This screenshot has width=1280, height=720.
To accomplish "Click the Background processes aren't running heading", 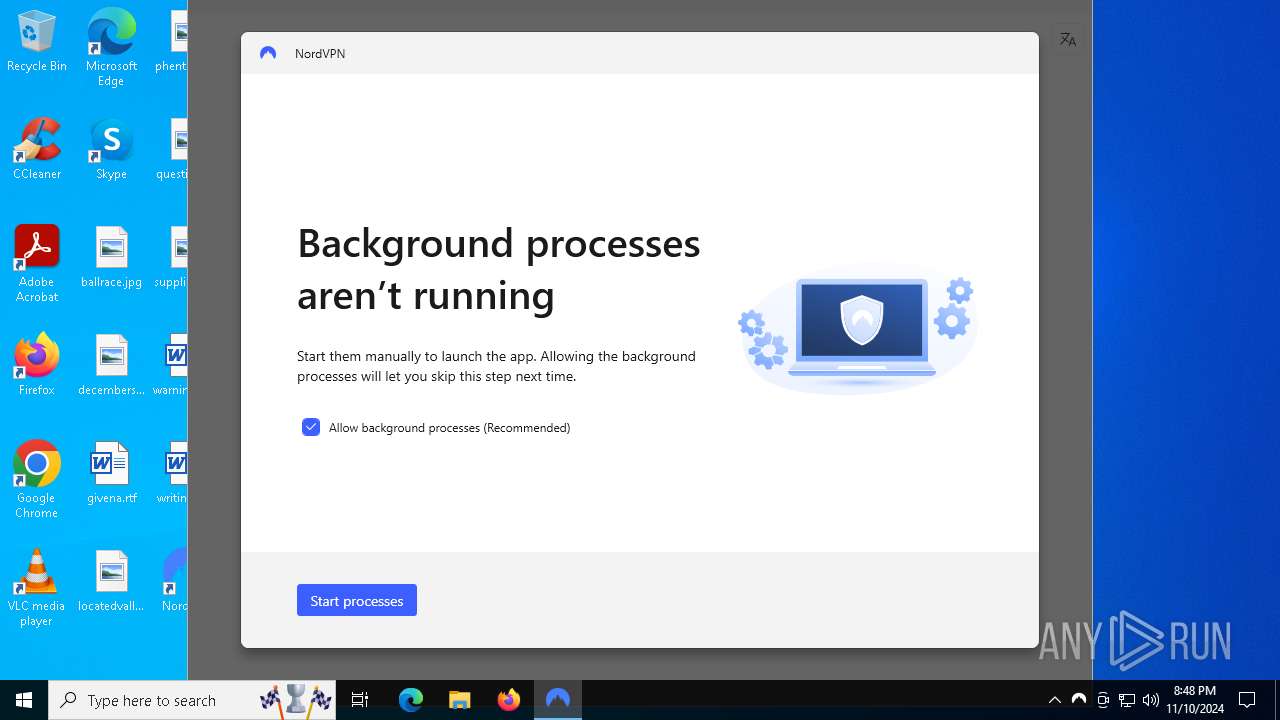I will point(499,269).
